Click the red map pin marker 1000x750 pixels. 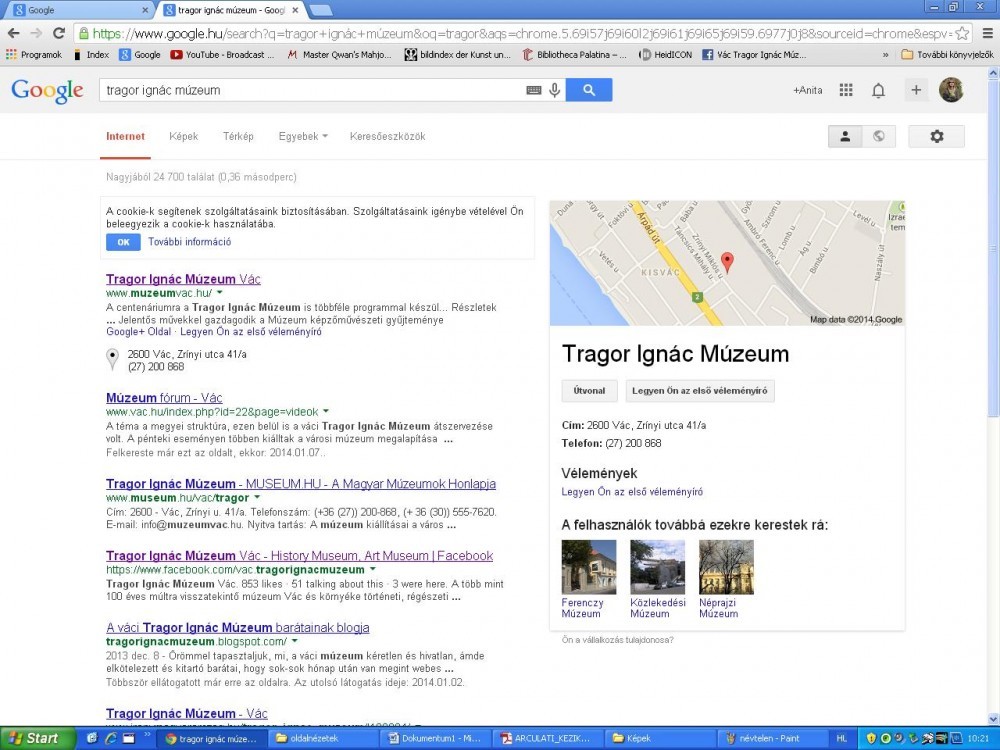pos(727,262)
